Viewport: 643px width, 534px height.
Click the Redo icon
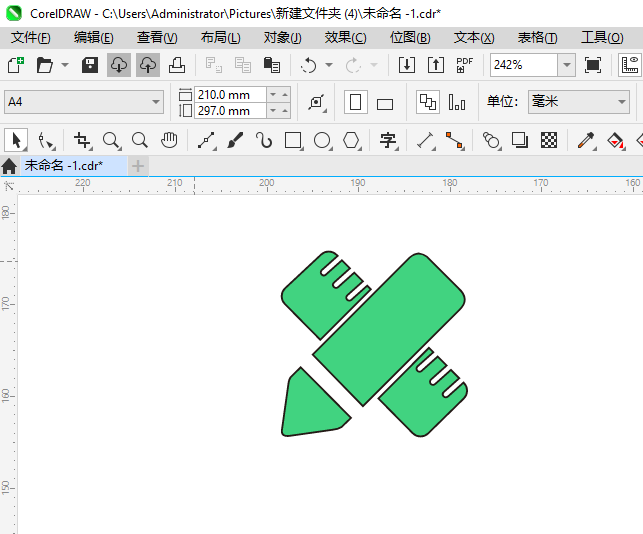pyautogui.click(x=353, y=65)
